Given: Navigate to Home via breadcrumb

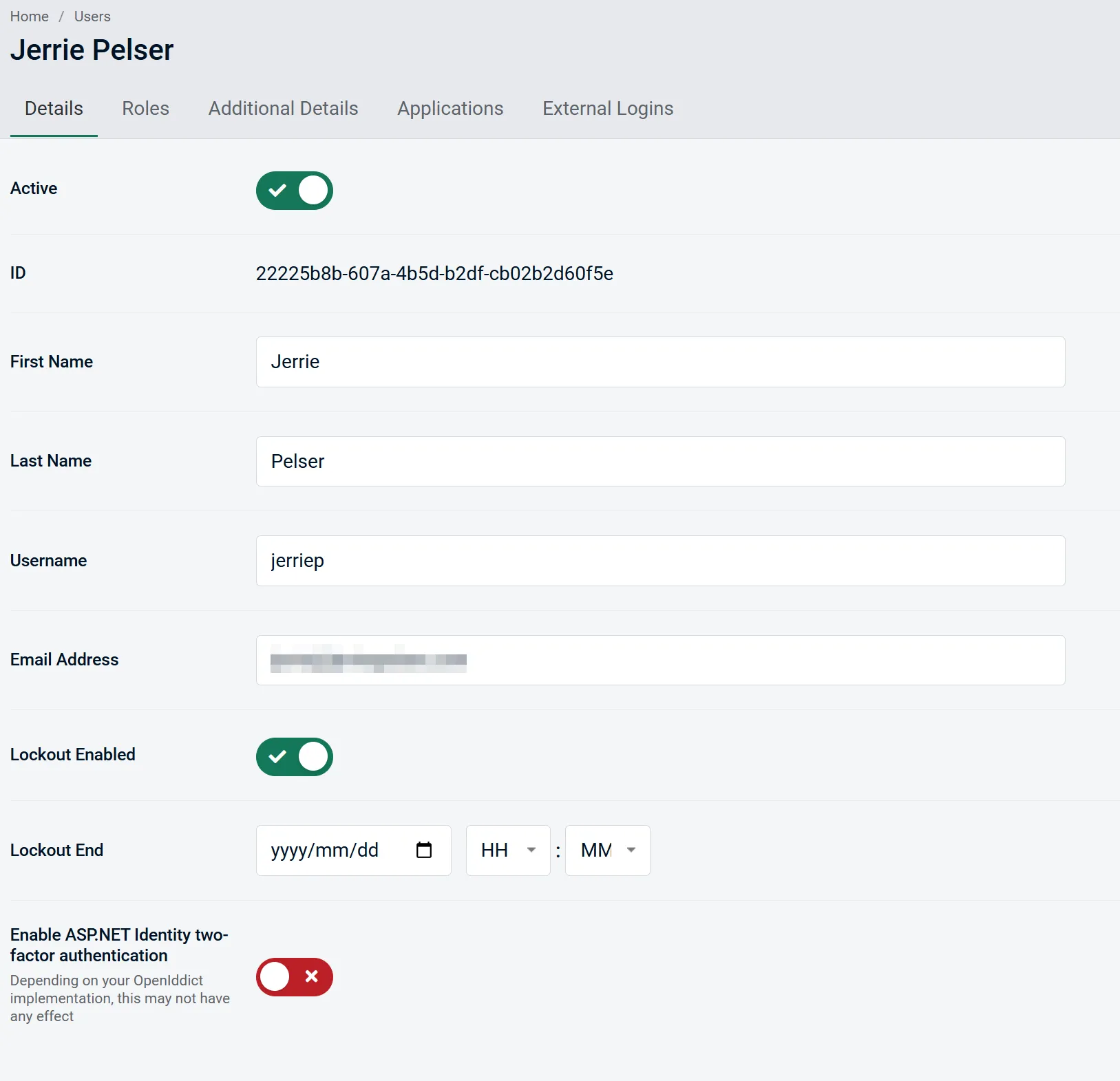Looking at the screenshot, I should pyautogui.click(x=29, y=16).
